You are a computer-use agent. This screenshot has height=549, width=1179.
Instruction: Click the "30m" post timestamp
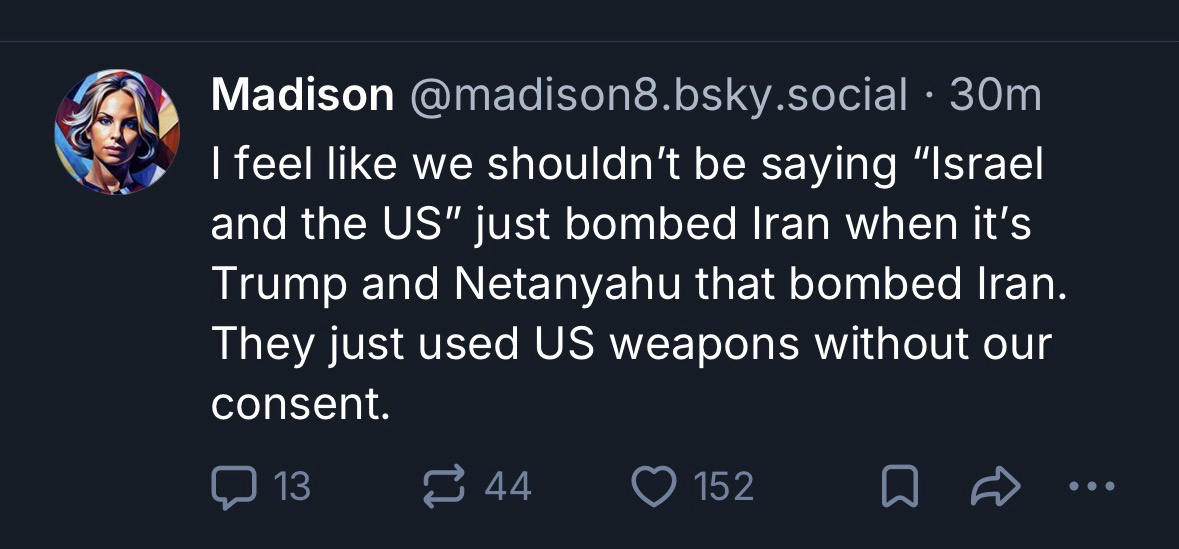coord(995,96)
